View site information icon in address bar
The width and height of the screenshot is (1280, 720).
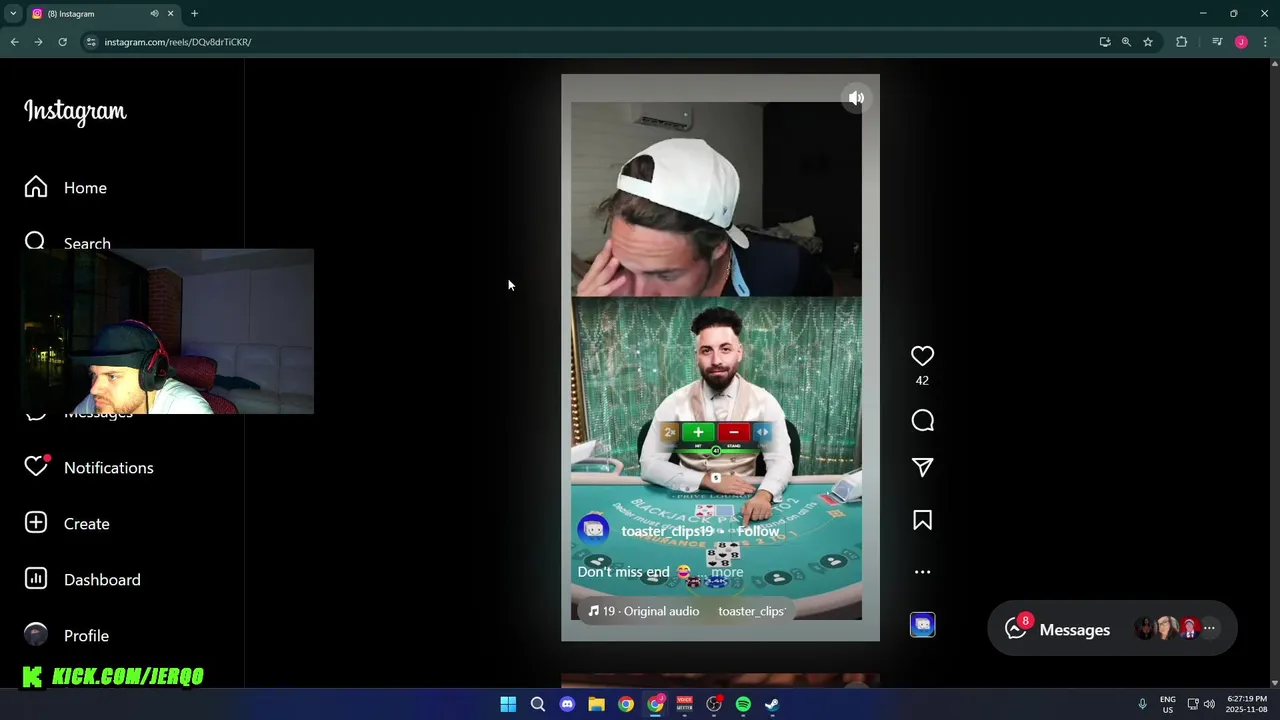click(91, 42)
